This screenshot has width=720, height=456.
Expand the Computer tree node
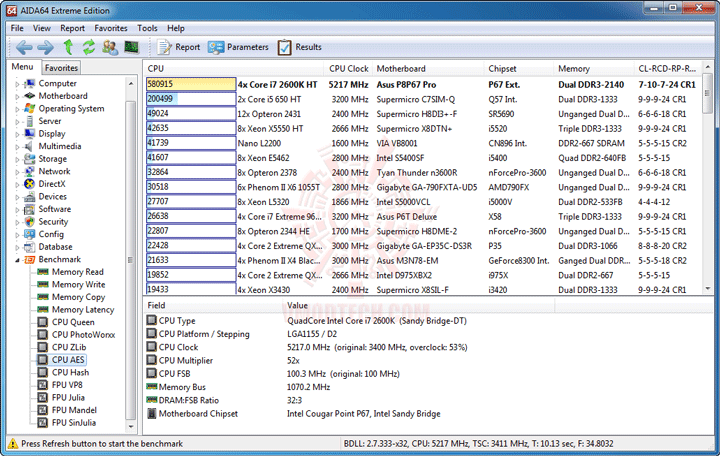pyautogui.click(x=17, y=84)
